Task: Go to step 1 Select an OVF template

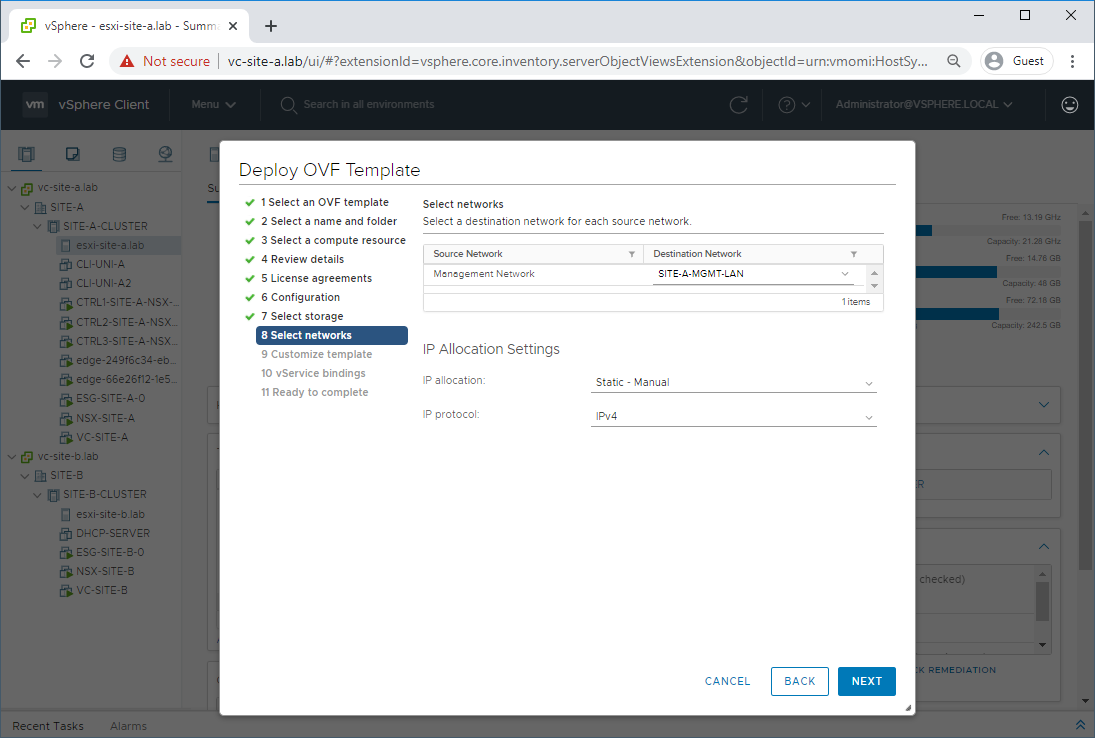Action: coord(325,202)
